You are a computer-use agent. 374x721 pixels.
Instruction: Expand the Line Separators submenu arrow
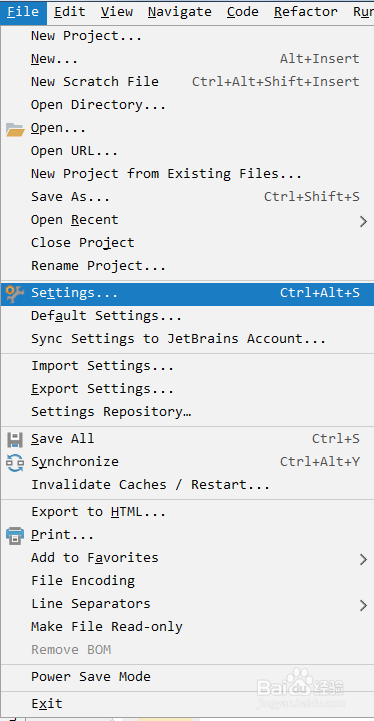coord(363,605)
